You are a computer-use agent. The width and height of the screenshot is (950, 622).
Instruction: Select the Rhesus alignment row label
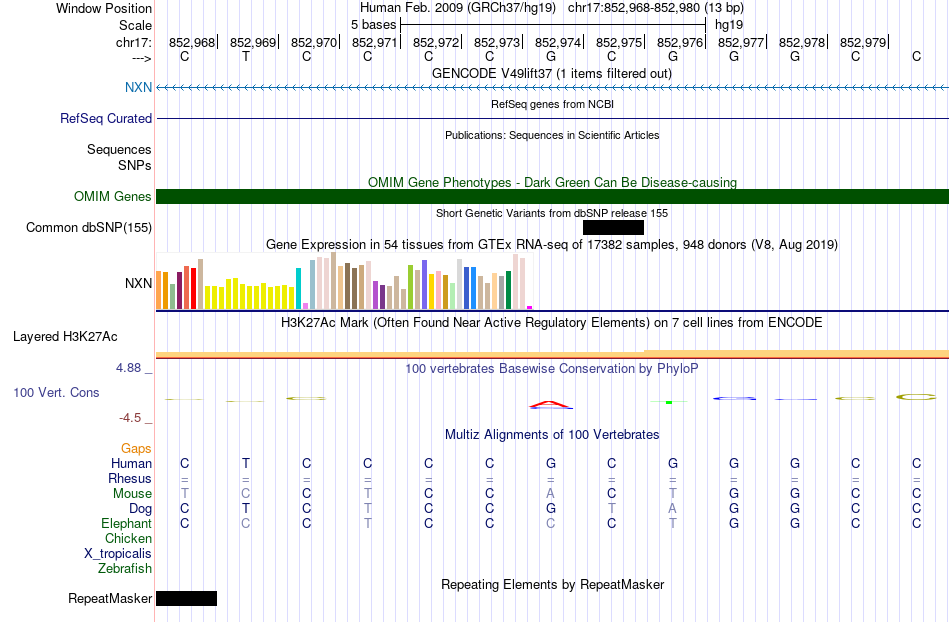click(x=130, y=478)
